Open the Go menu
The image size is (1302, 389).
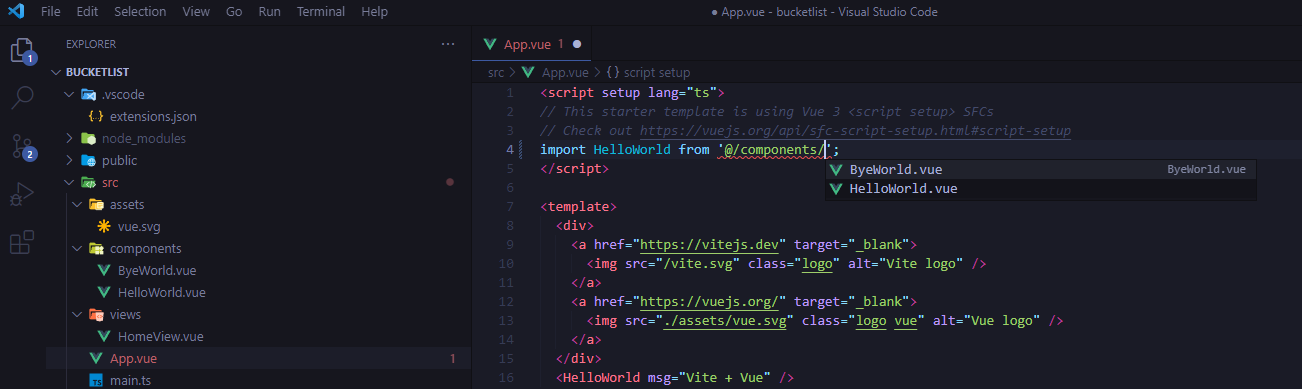click(234, 12)
